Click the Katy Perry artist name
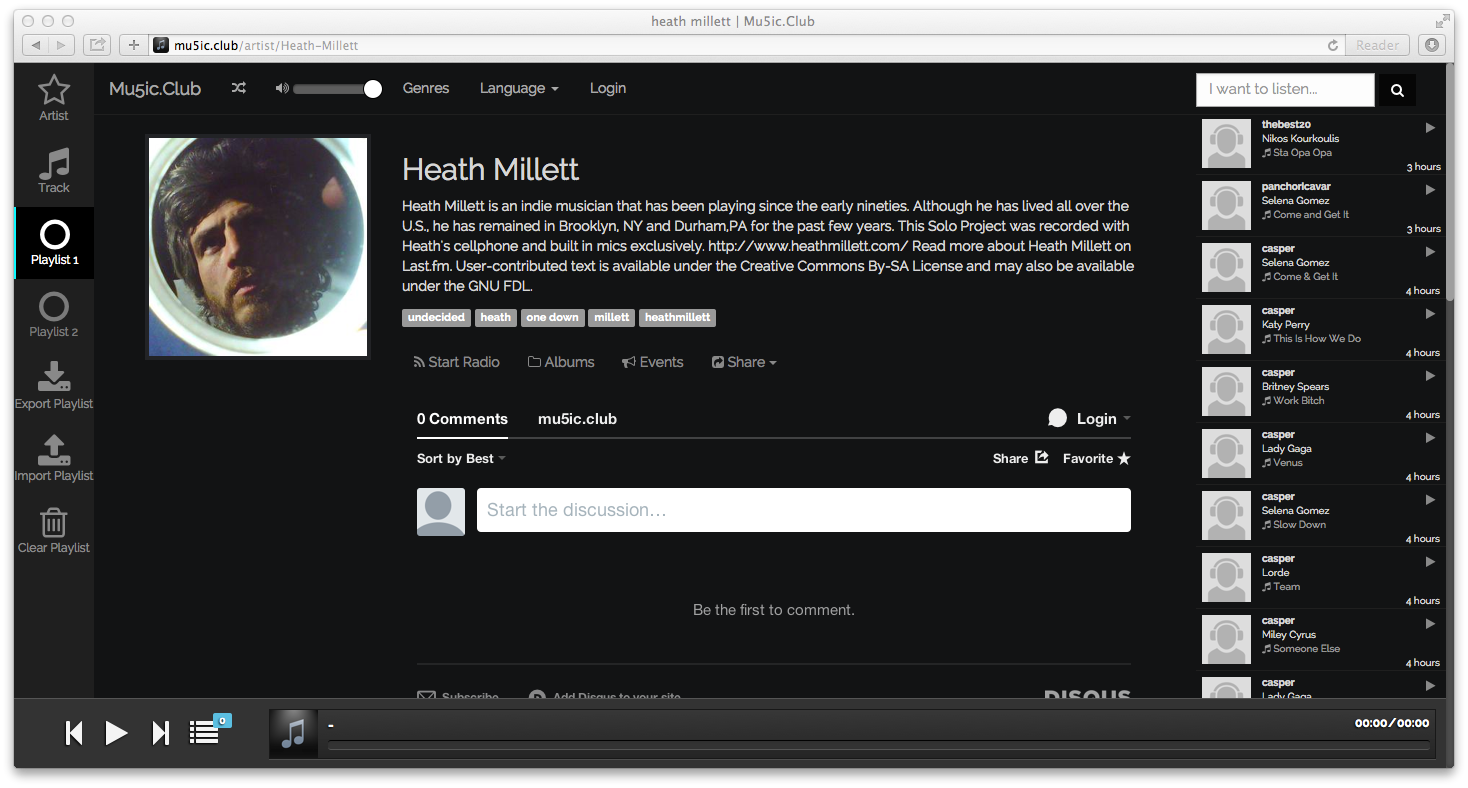Image resolution: width=1468 pixels, height=788 pixels. [x=1285, y=325]
